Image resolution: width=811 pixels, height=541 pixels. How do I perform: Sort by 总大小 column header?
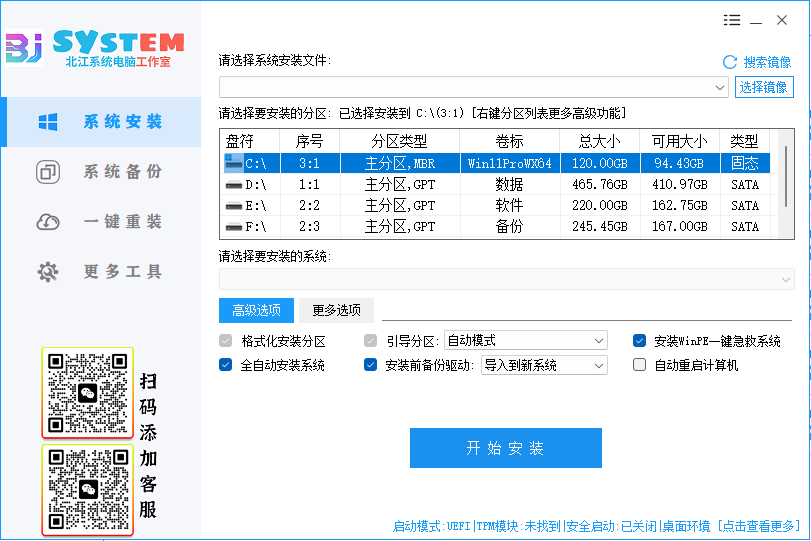599,141
